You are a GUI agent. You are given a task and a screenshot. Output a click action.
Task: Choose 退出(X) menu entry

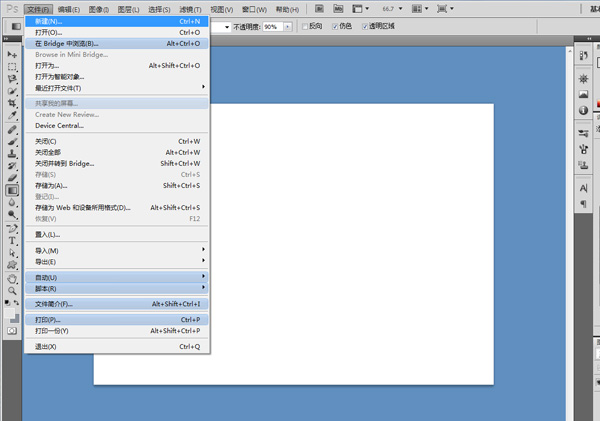click(x=117, y=346)
